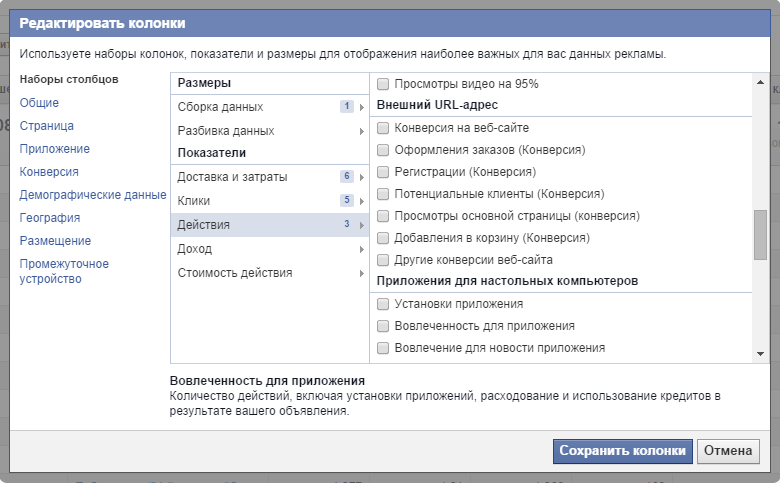Viewport: 780px width, 483px height.
Task: Open the Демографические данные column preset
Action: pyautogui.click(x=93, y=195)
